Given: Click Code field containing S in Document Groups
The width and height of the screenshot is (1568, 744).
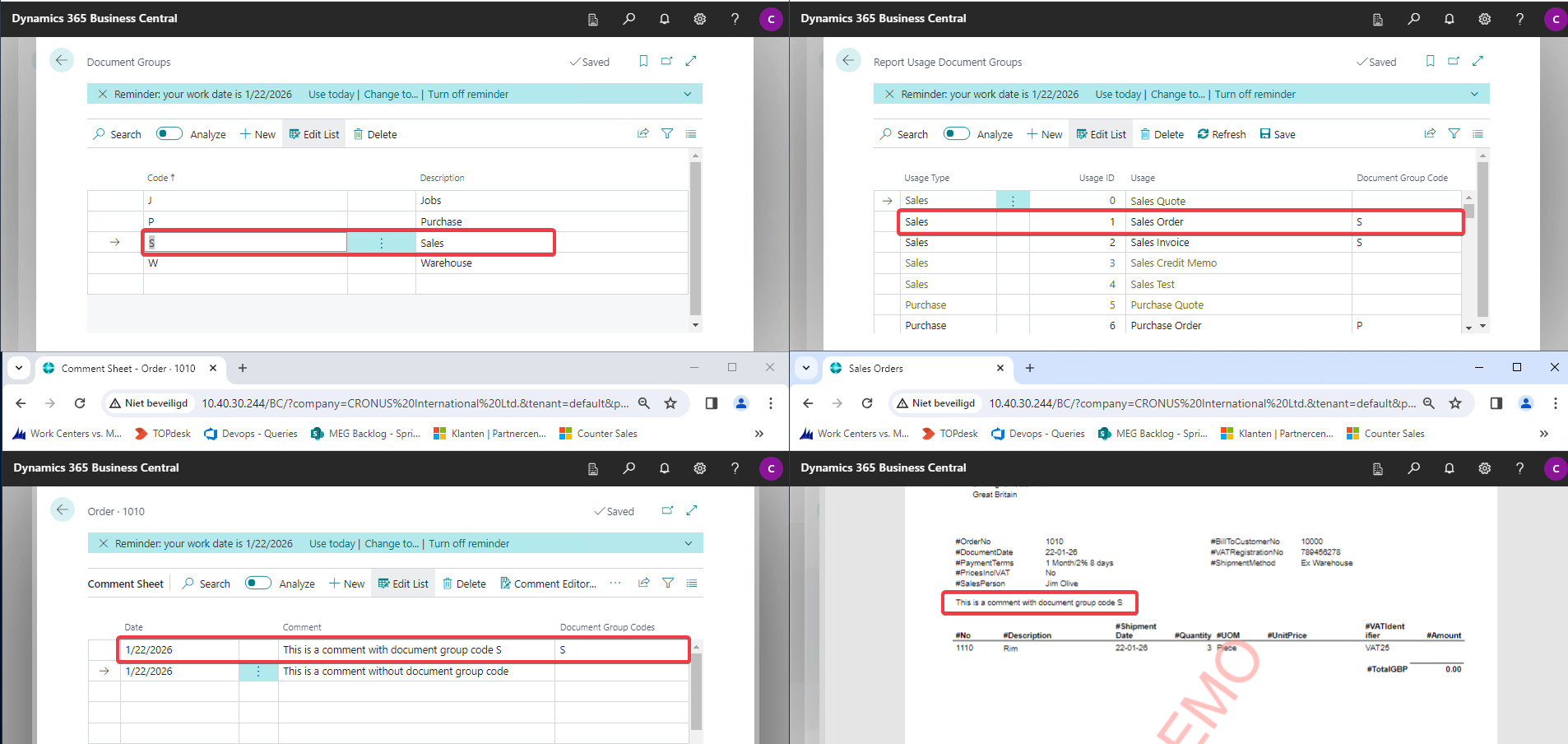Looking at the screenshot, I should pyautogui.click(x=245, y=243).
